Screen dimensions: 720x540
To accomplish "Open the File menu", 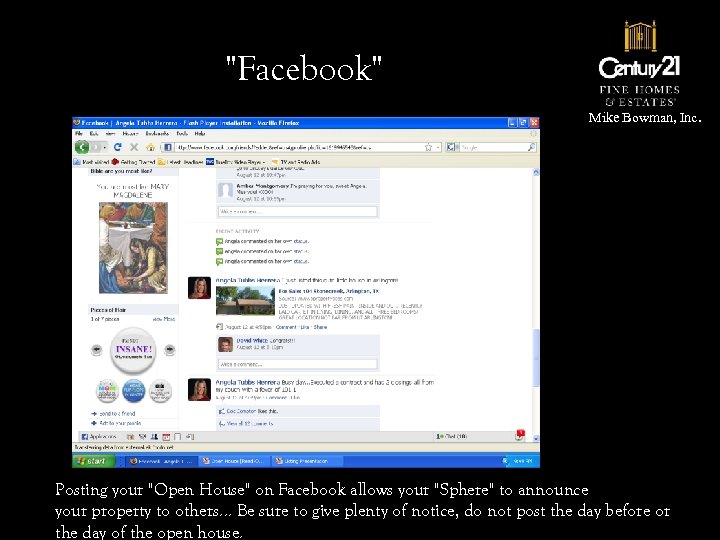I will 79,134.
